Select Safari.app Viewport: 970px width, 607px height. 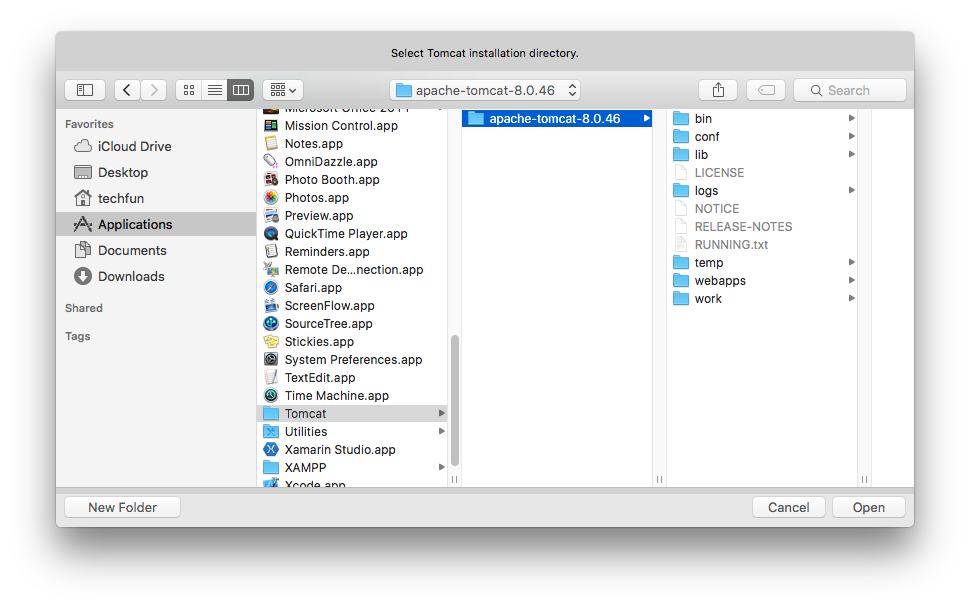click(353, 287)
